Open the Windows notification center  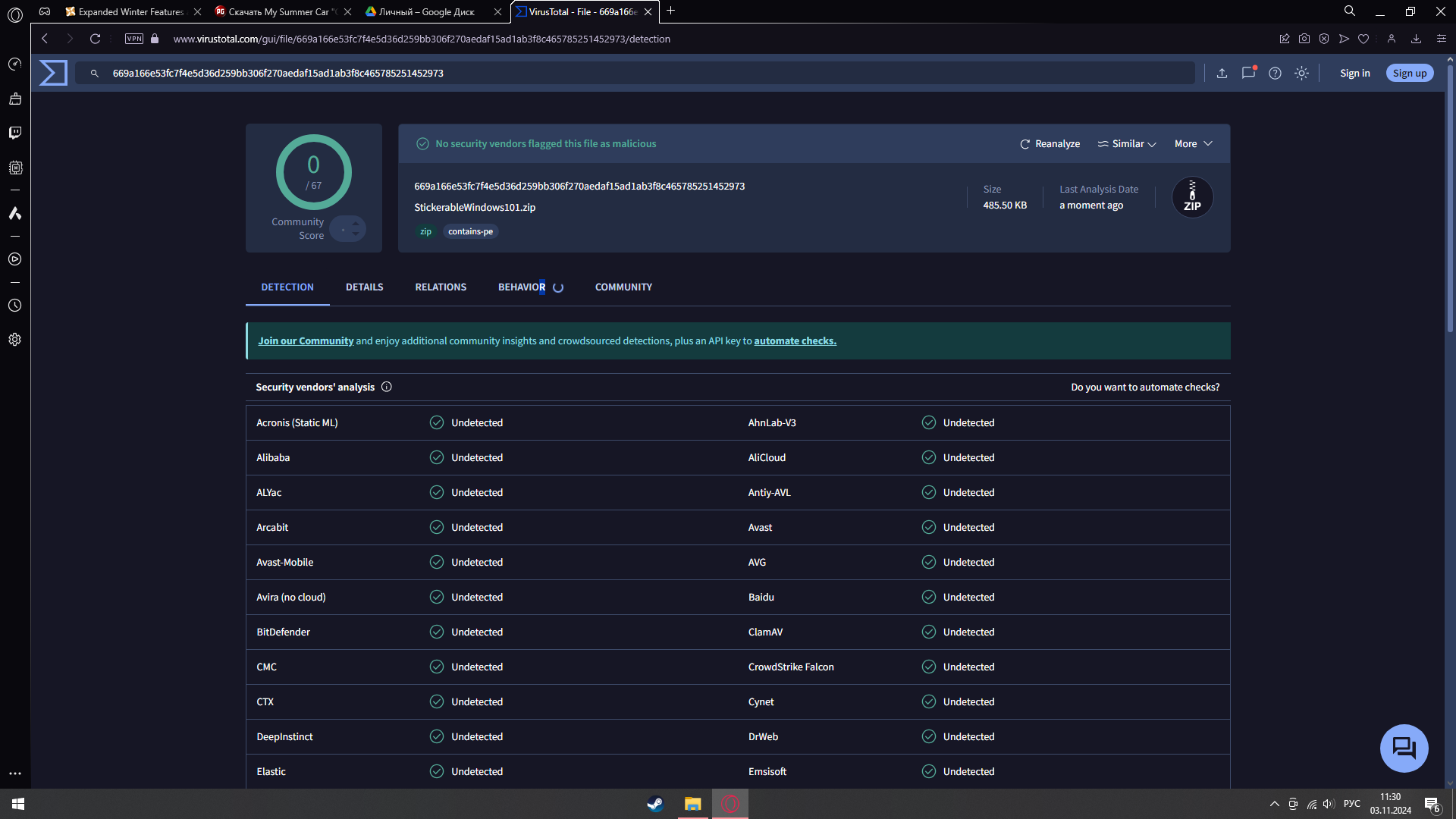tap(1432, 805)
